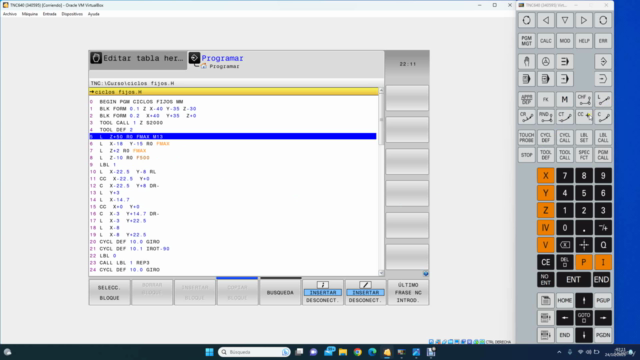Click the STOP key on keypad
This screenshot has height=360, width=640.
point(527,155)
